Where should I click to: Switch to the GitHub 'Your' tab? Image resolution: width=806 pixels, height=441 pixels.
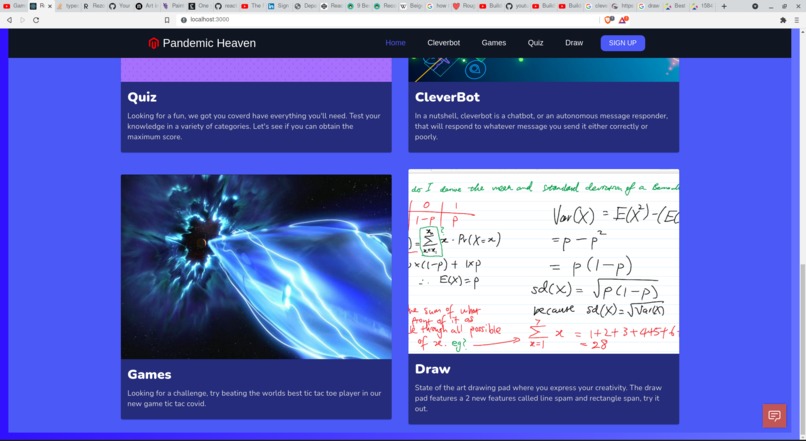pos(120,6)
